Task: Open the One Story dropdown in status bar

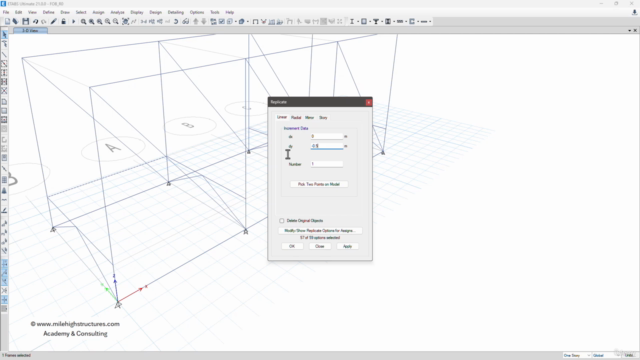Action: pyautogui.click(x=576, y=356)
